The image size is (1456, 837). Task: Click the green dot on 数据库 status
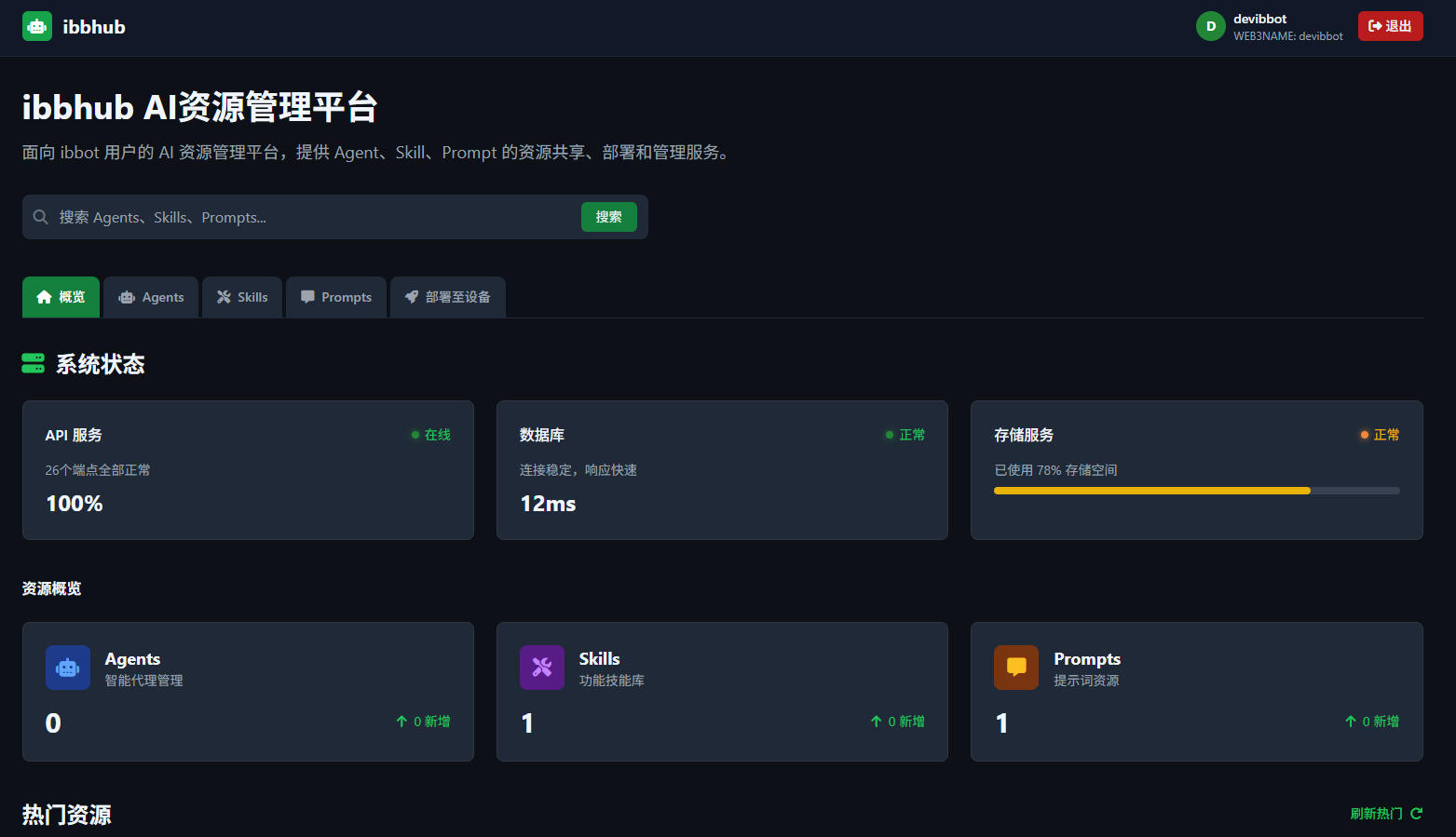890,435
